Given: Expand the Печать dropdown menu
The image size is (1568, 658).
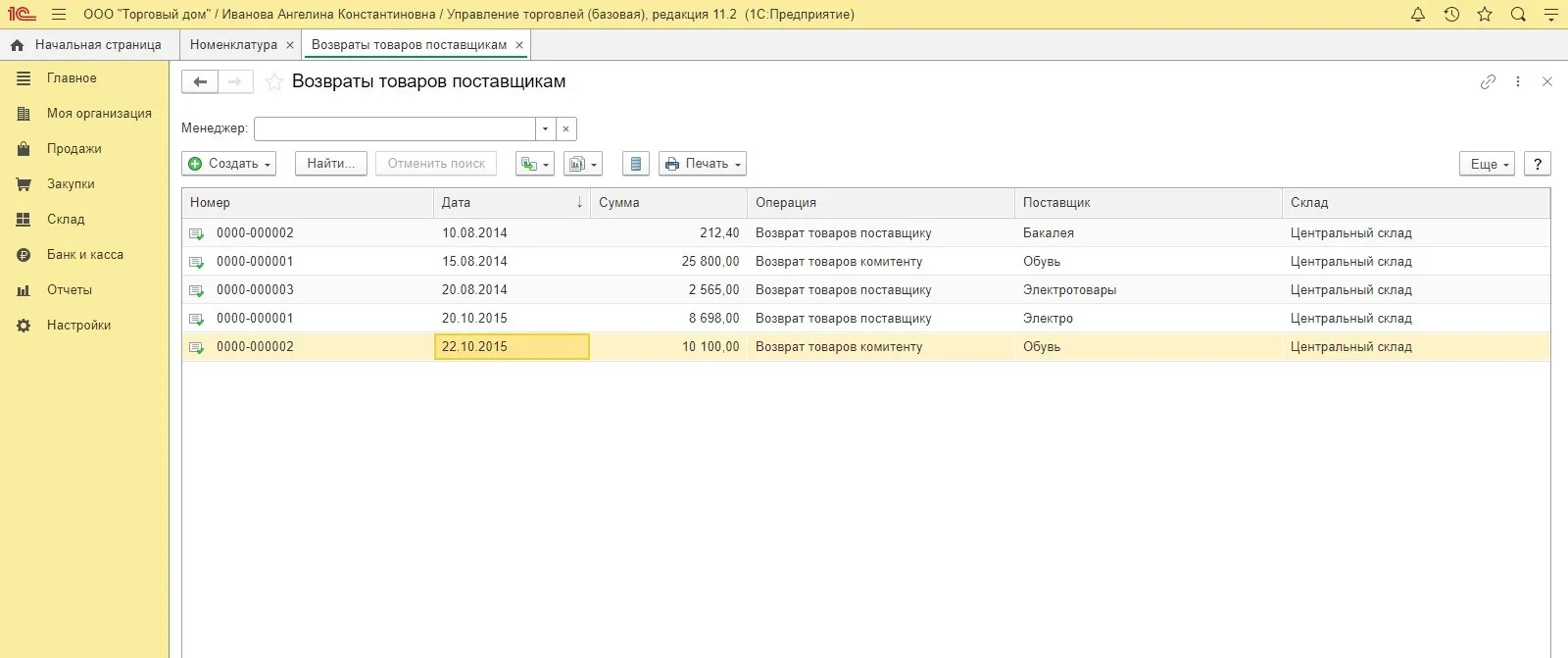Looking at the screenshot, I should tap(703, 164).
